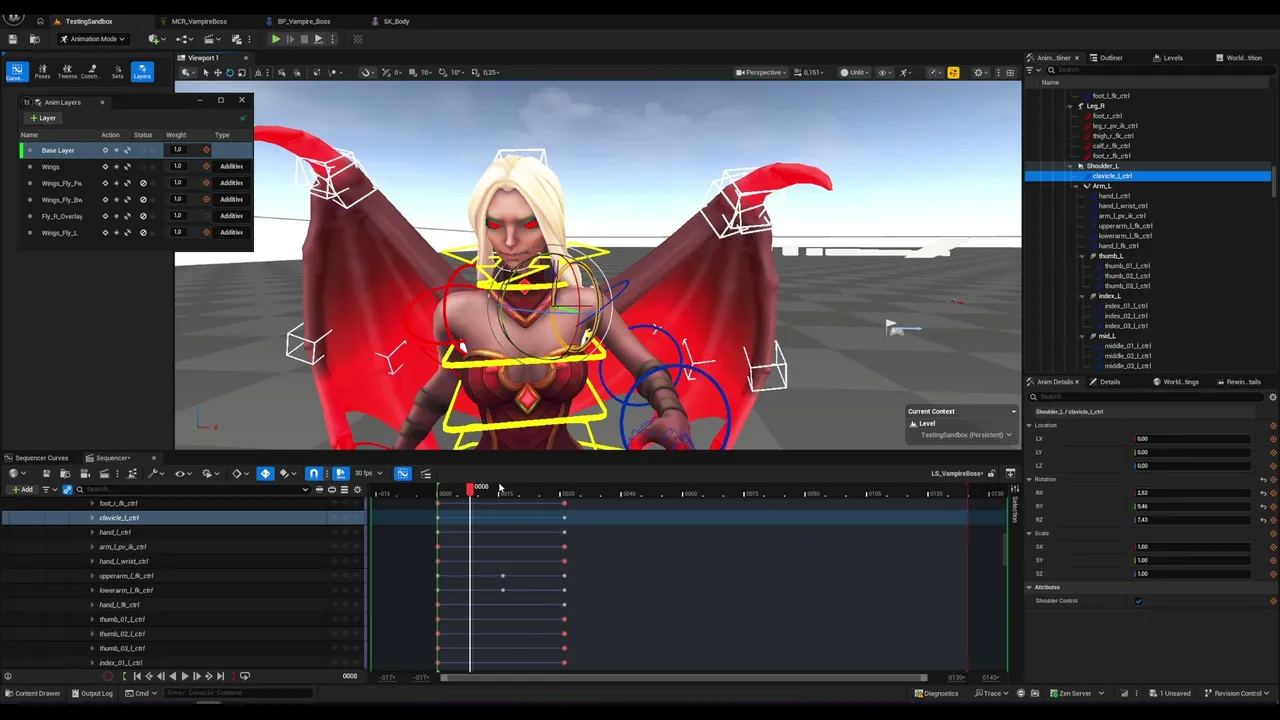
Task: Open Revision Control menu
Action: [x=1236, y=693]
